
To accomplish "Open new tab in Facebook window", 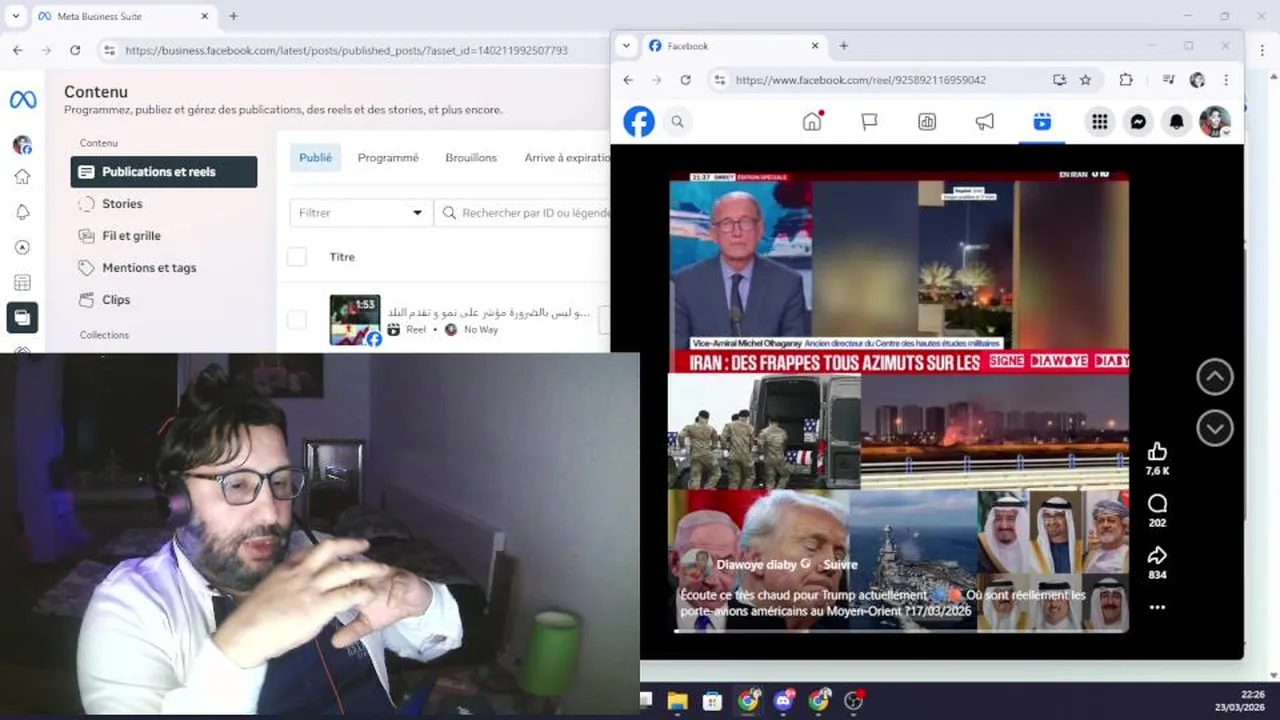I will pyautogui.click(x=843, y=46).
